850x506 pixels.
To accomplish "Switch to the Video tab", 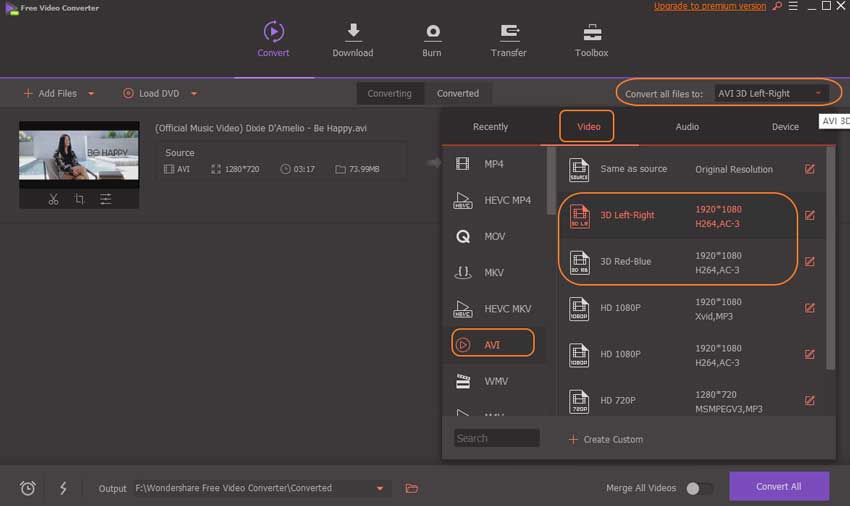I will point(588,126).
